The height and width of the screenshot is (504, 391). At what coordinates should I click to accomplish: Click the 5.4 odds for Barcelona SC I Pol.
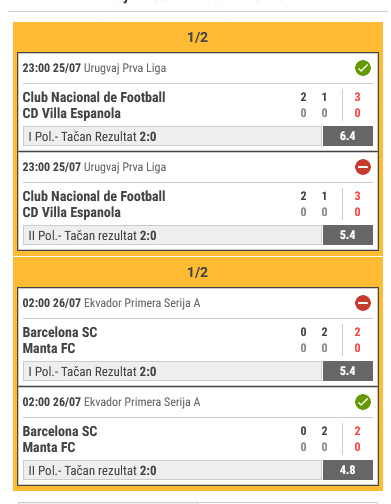(x=348, y=371)
